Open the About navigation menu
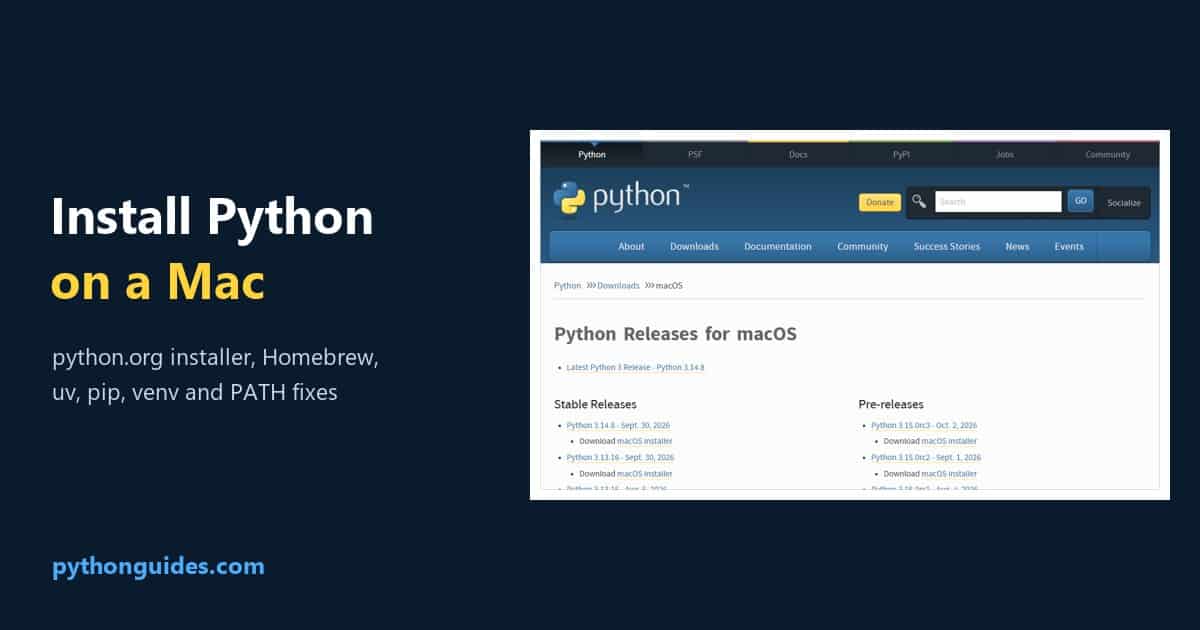Viewport: 1200px width, 630px height. (631, 247)
